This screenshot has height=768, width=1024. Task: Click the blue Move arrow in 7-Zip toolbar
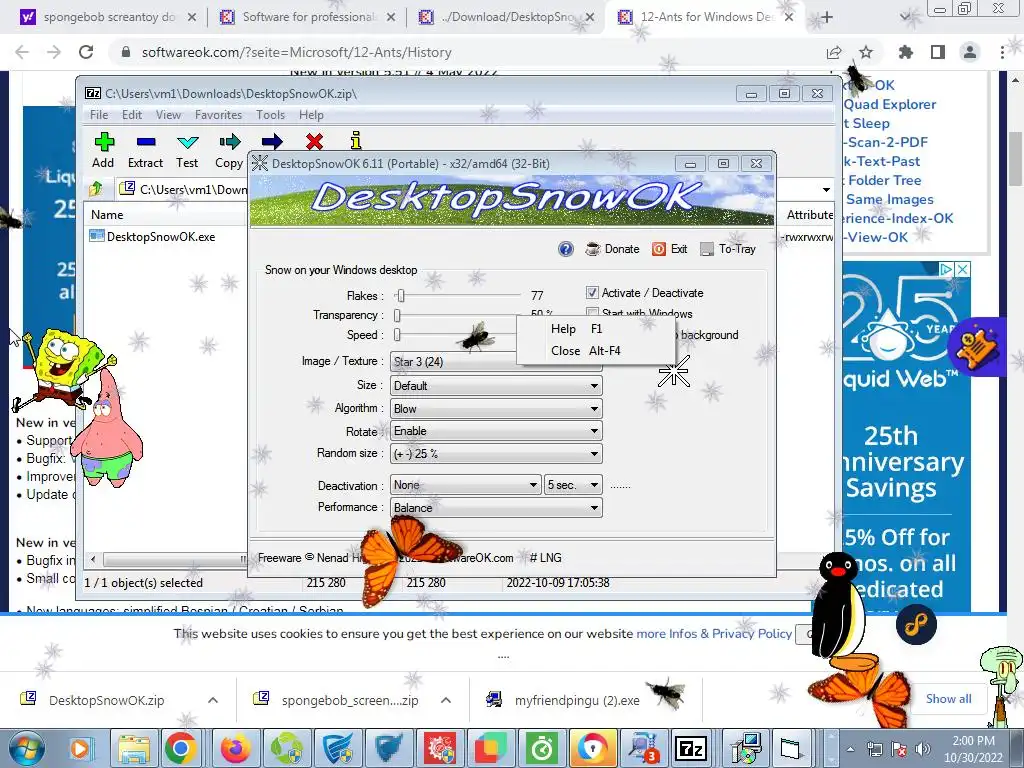click(272, 142)
